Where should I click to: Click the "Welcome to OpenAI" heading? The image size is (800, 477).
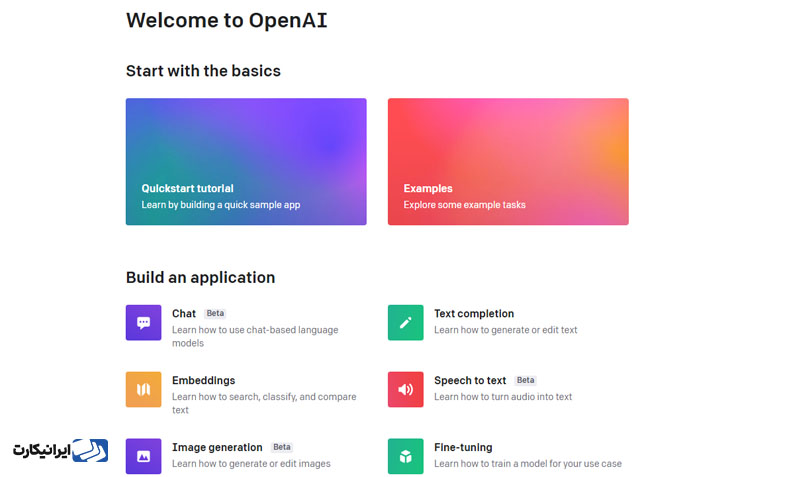click(x=227, y=20)
